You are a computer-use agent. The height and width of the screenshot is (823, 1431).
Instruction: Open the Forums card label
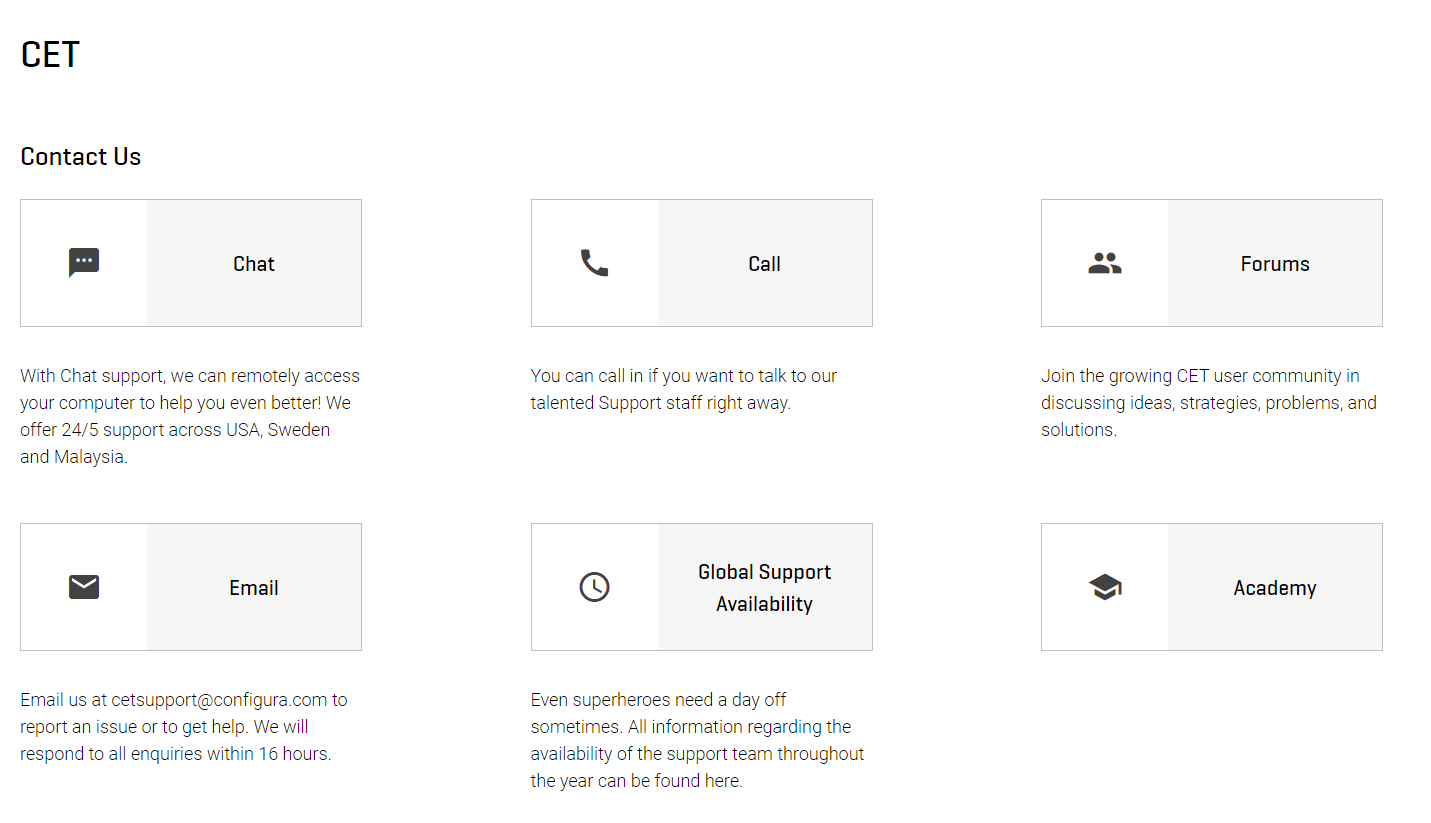1275,264
